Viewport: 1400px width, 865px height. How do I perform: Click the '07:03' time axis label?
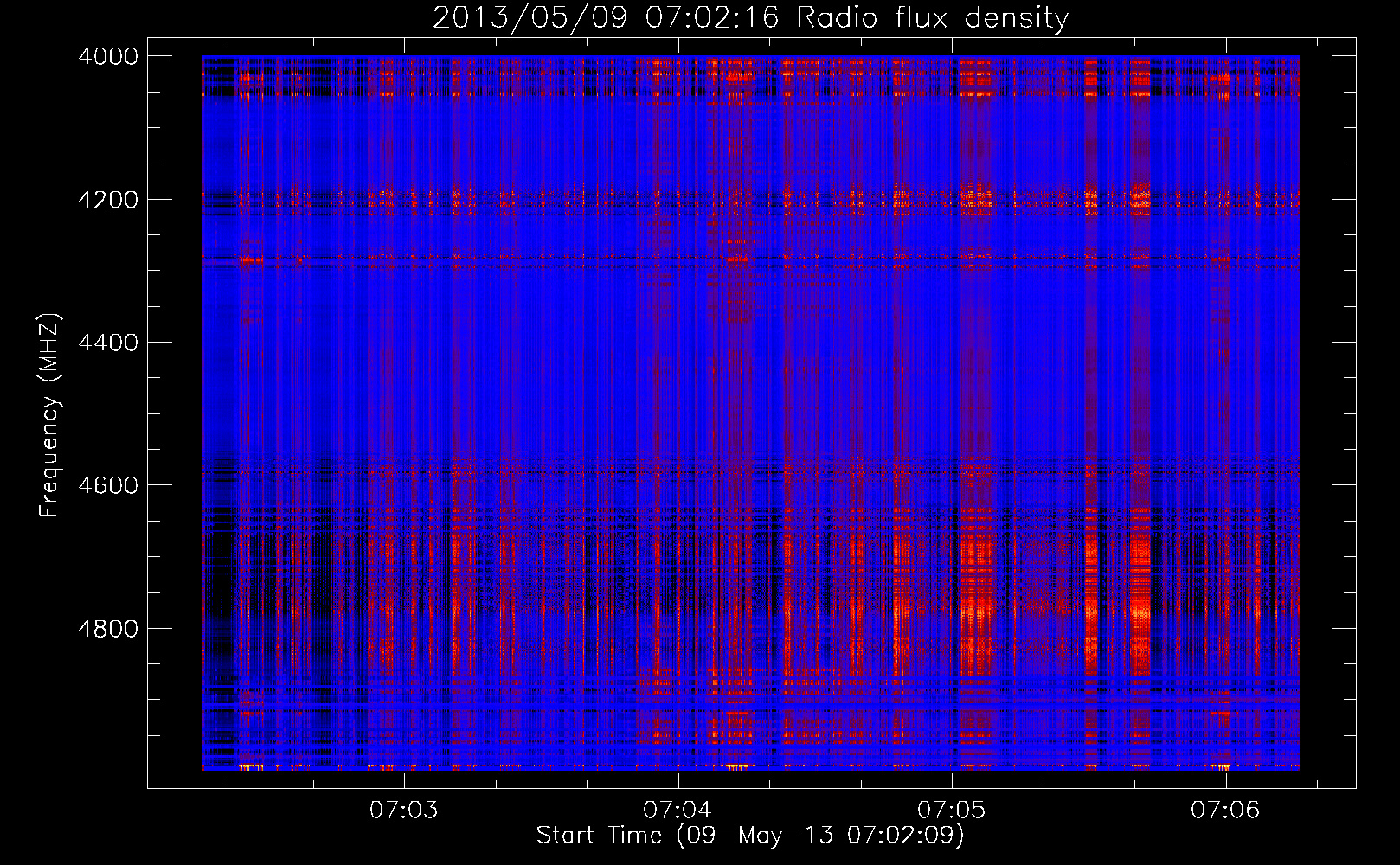tap(404, 811)
